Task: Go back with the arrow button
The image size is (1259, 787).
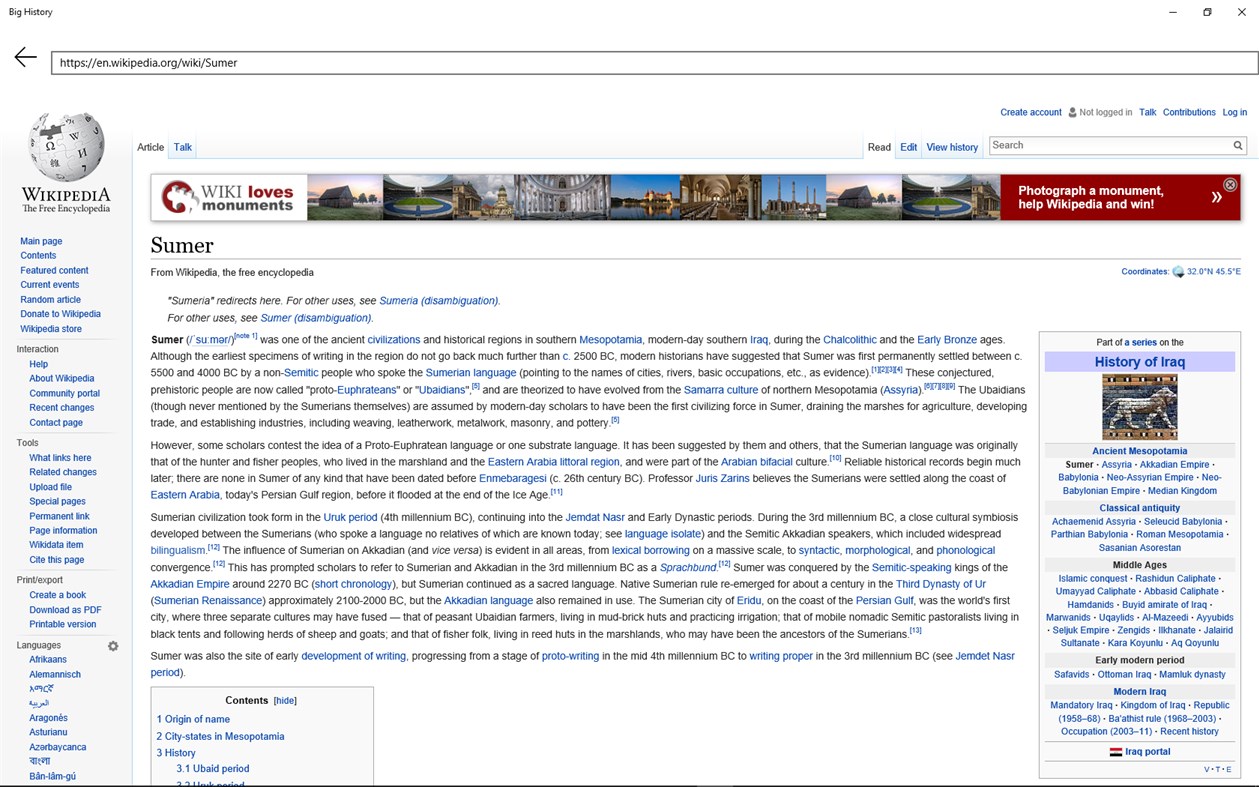Action: 26,58
